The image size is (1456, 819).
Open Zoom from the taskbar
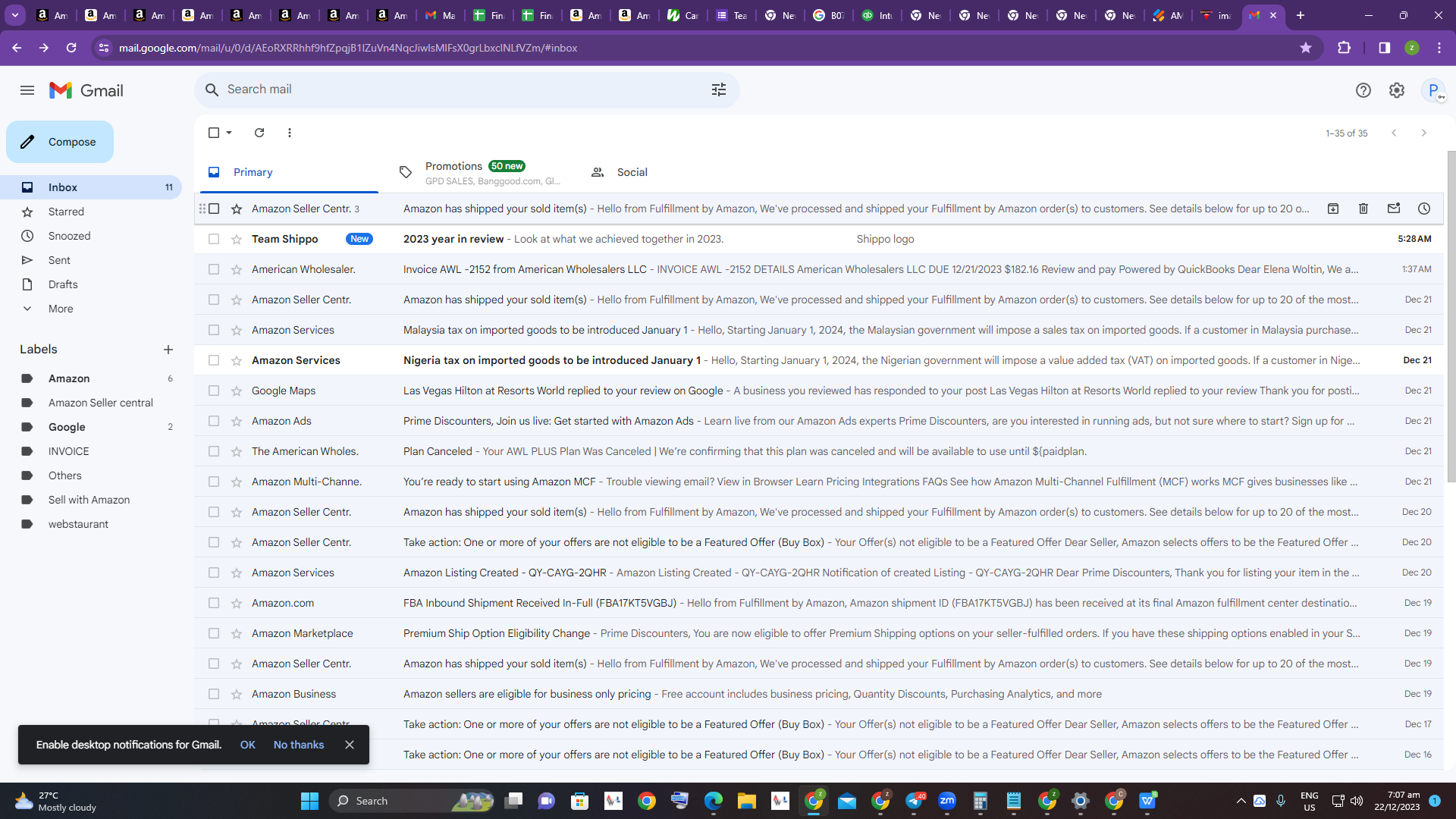947,801
